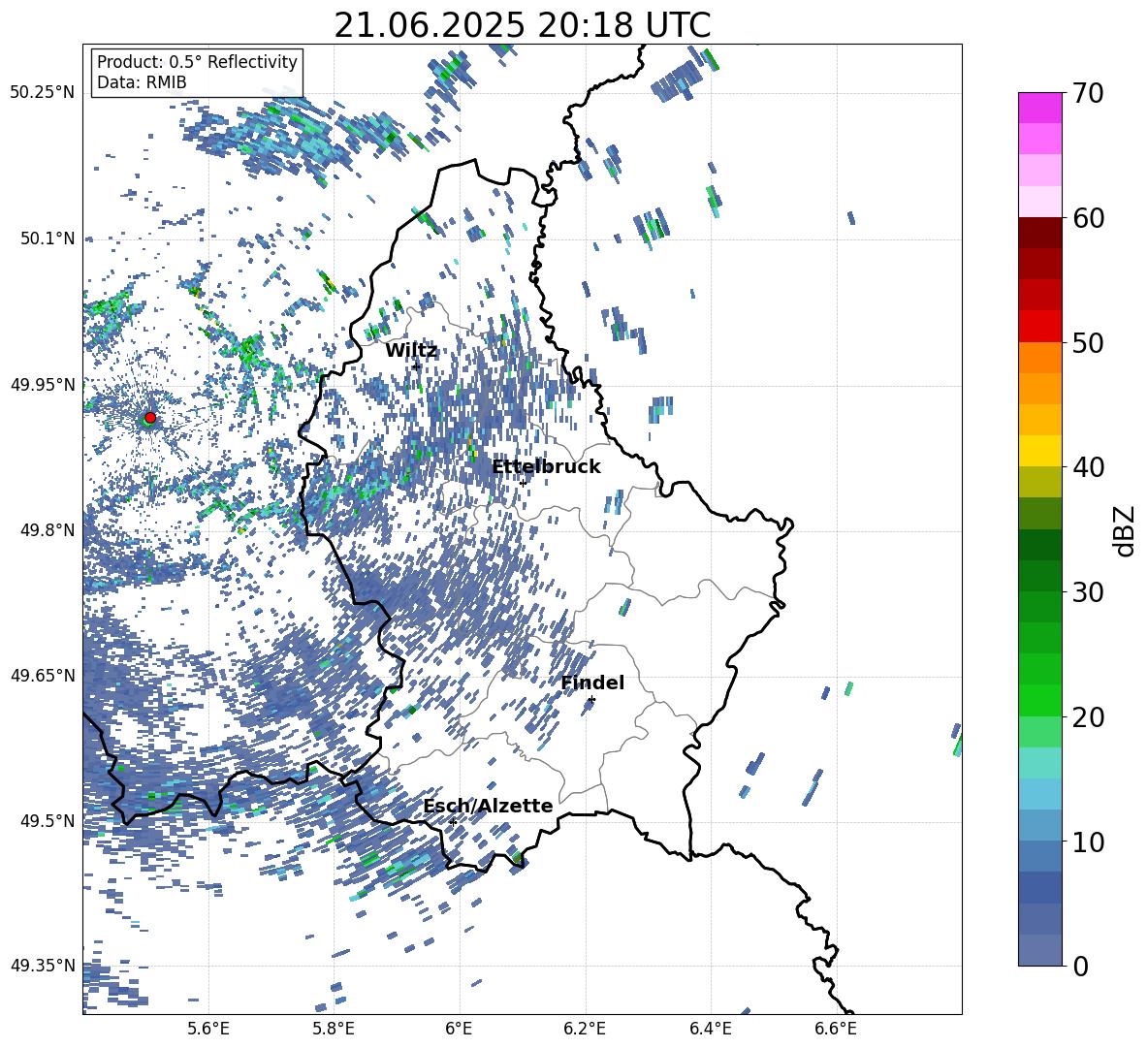Screen dimensions: 1148x1048
Task: Click the 6.2°E longitude label
Action: click(x=586, y=1029)
